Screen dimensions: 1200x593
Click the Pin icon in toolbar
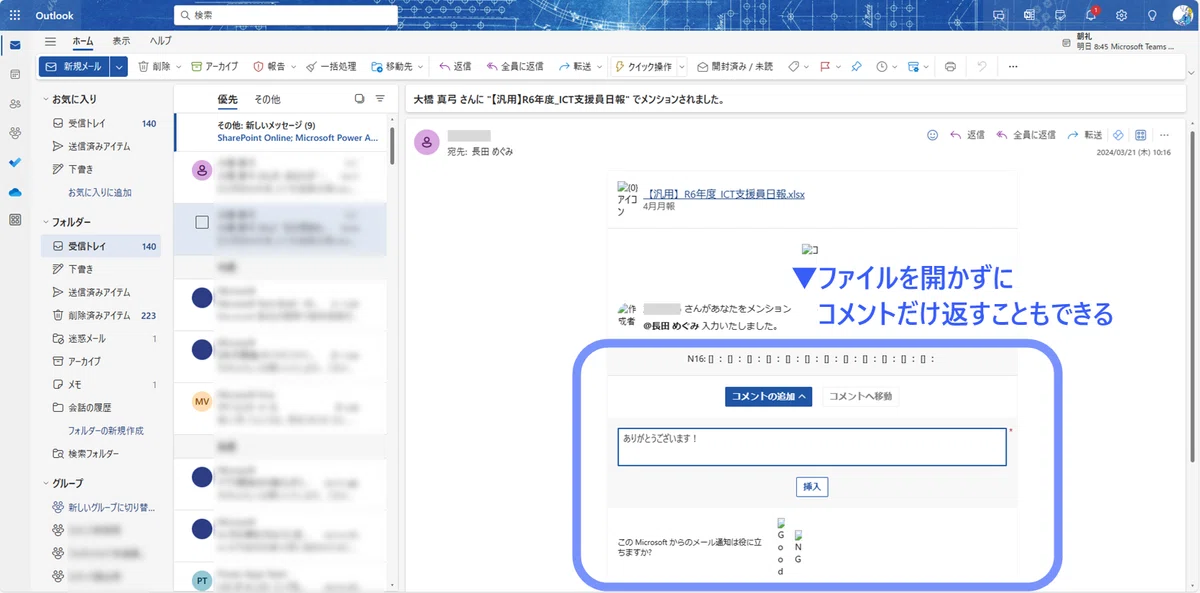pos(856,66)
